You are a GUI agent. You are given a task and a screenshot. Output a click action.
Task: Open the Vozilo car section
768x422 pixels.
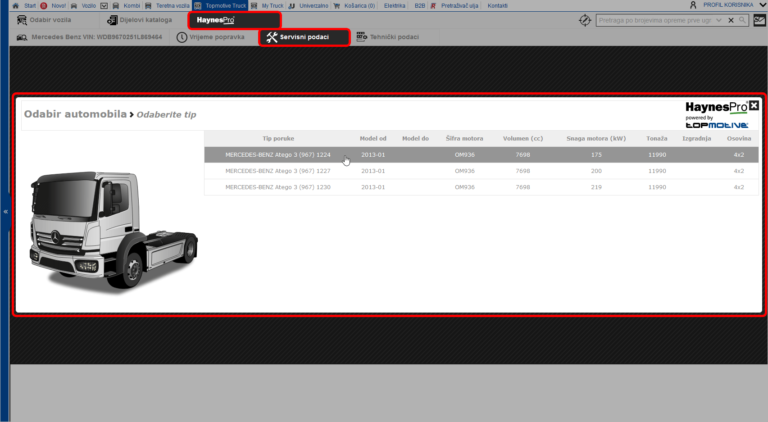pos(89,6)
